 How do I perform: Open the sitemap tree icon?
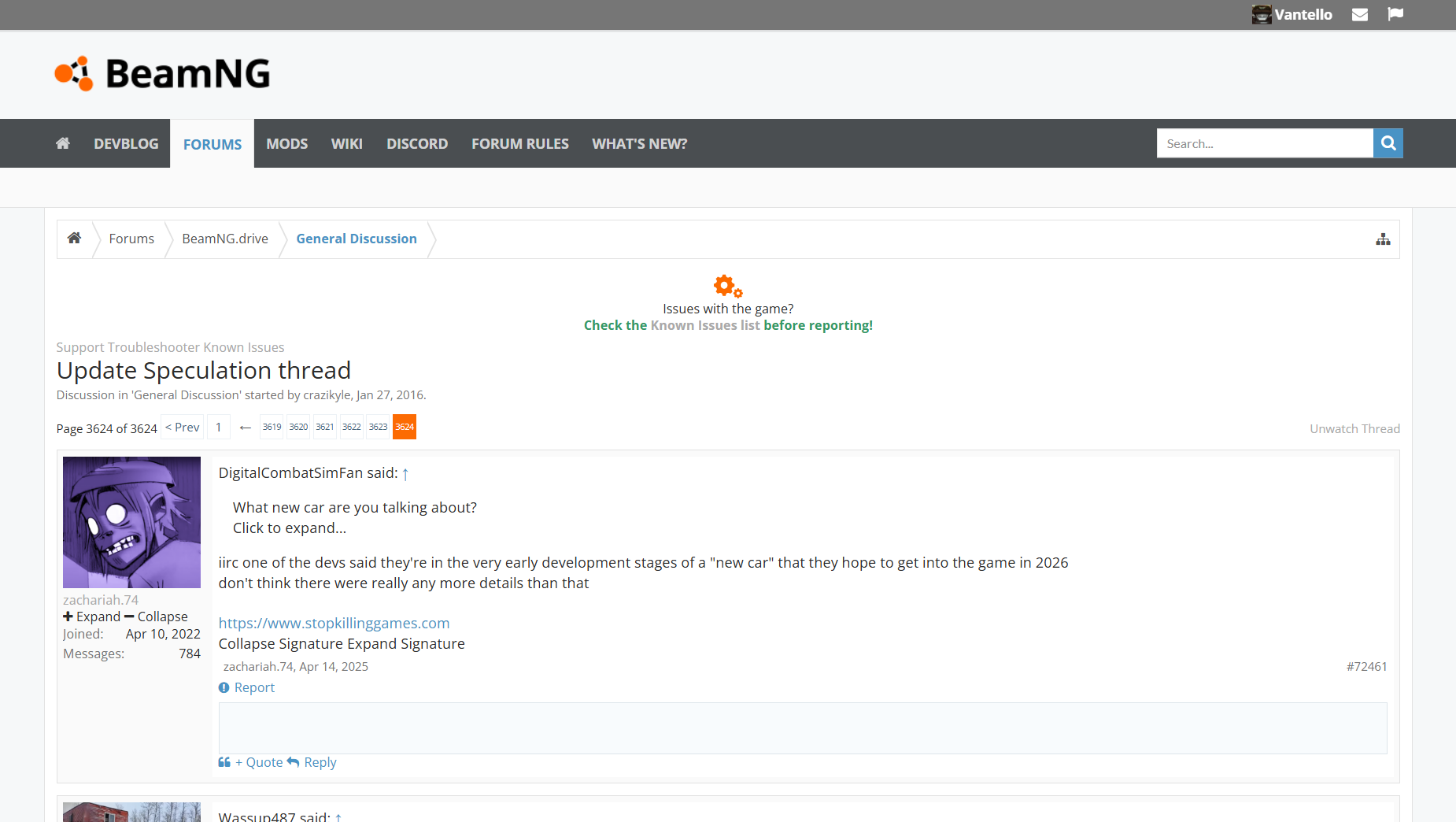(x=1383, y=239)
